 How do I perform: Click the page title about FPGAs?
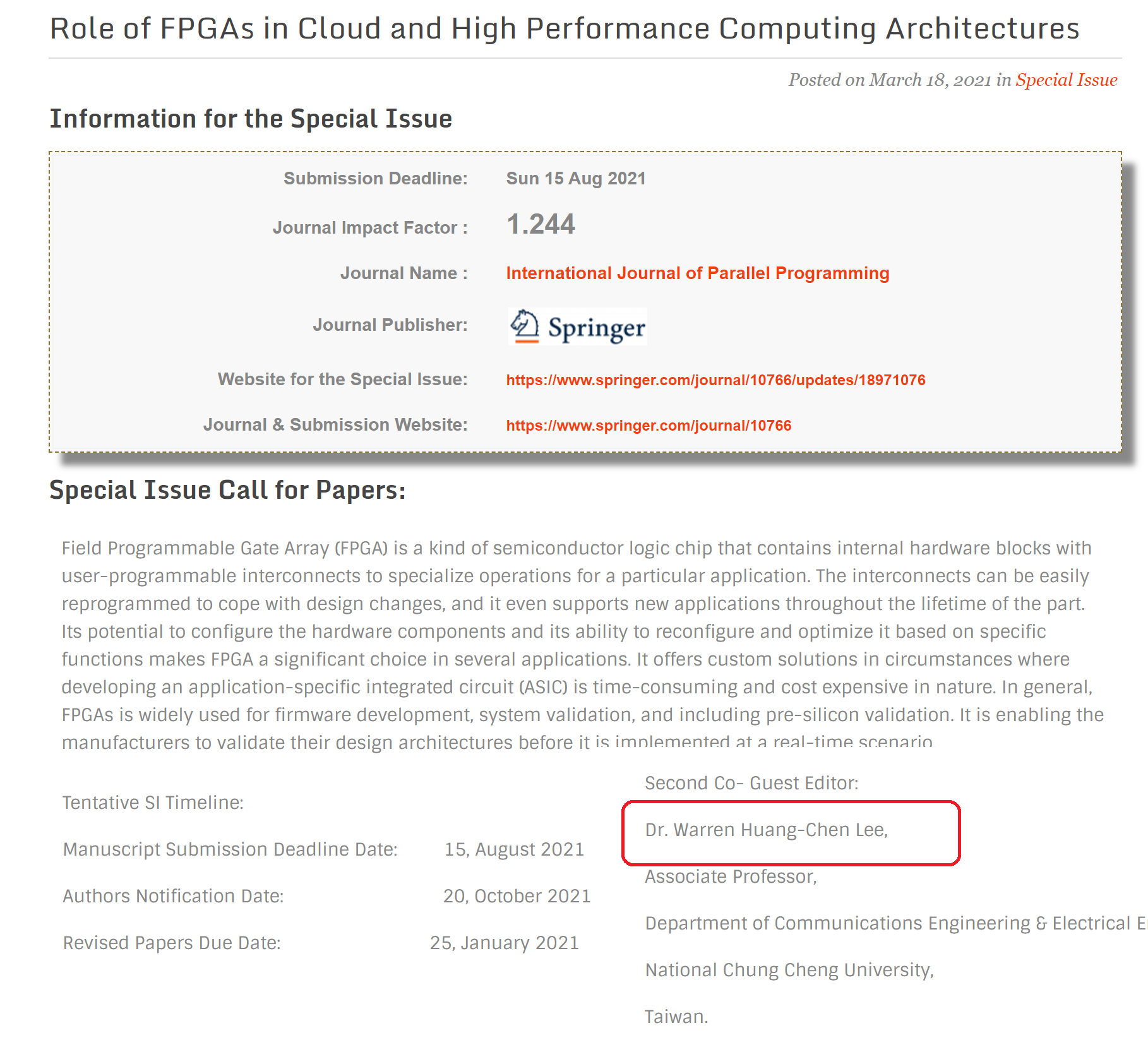tap(564, 29)
